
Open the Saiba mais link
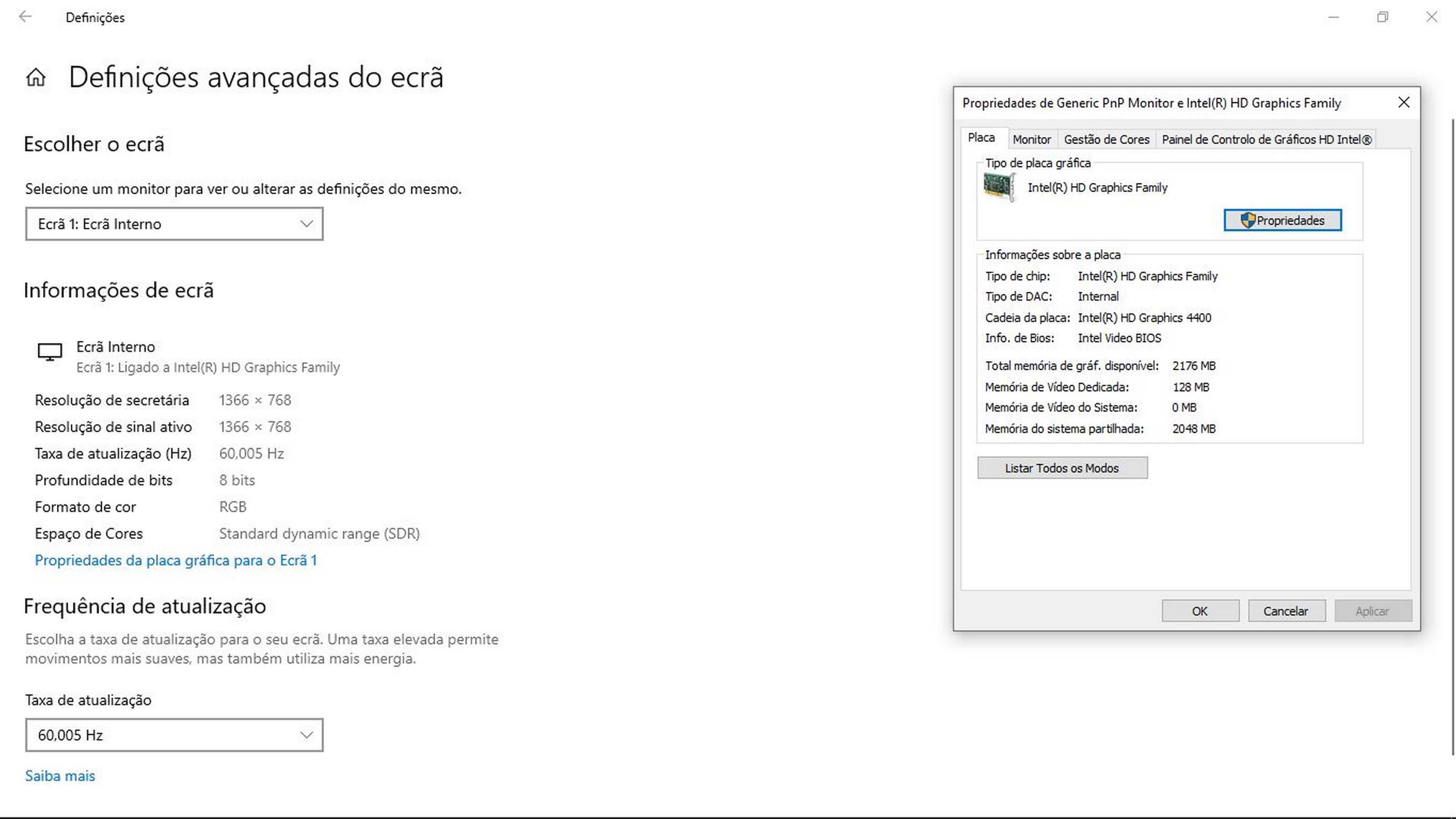pyautogui.click(x=60, y=775)
